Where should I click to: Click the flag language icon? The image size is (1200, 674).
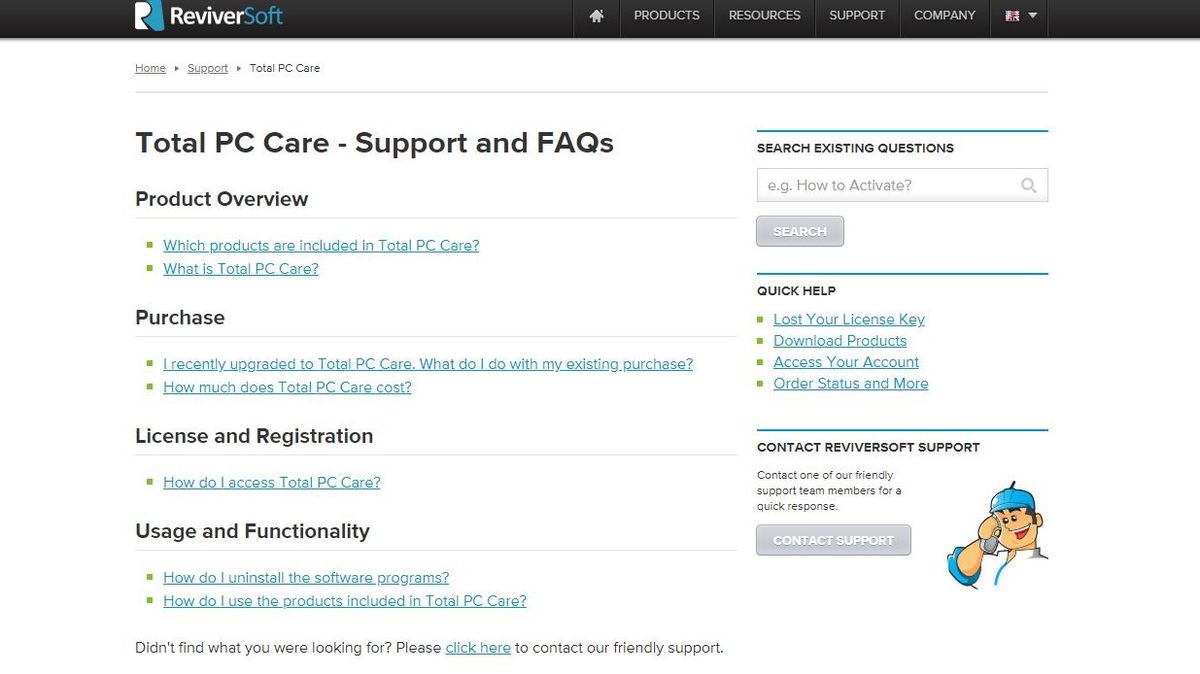[1012, 16]
